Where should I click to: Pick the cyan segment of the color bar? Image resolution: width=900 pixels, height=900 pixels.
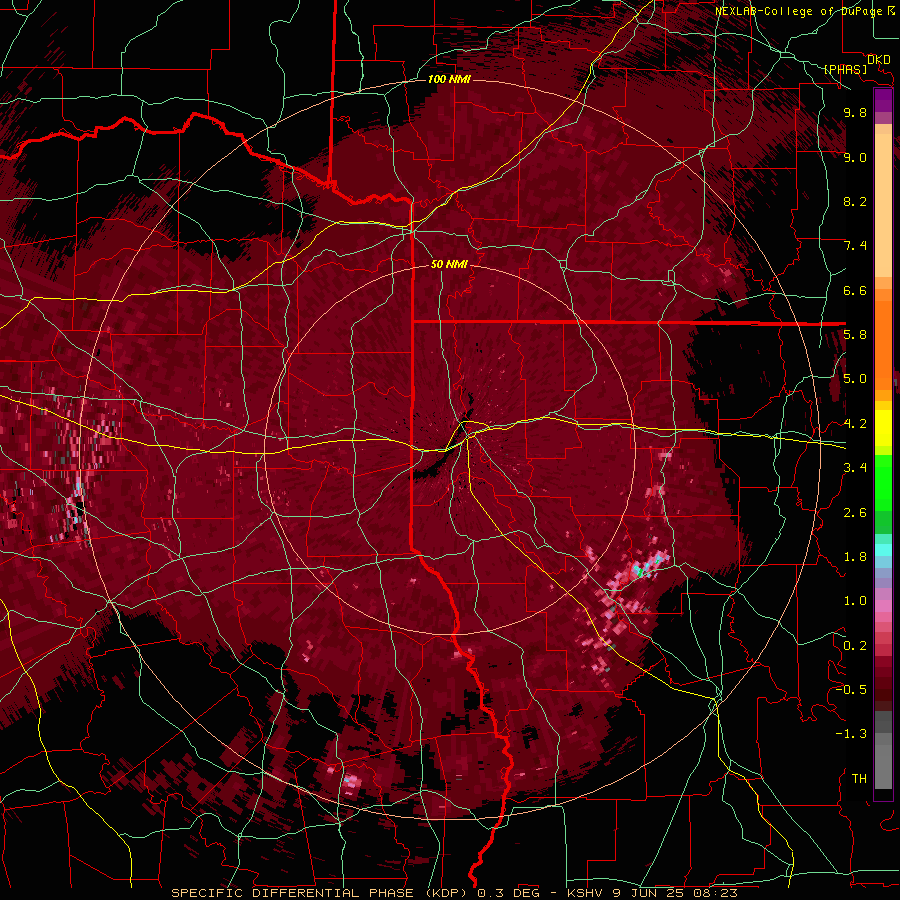tap(883, 550)
